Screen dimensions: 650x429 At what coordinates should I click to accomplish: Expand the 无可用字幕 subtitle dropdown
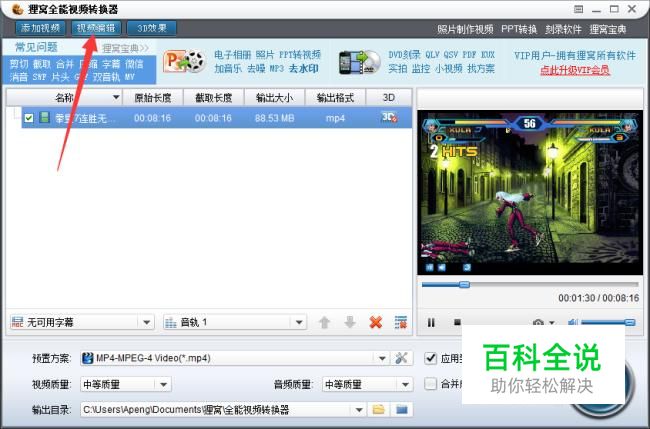click(x=146, y=322)
